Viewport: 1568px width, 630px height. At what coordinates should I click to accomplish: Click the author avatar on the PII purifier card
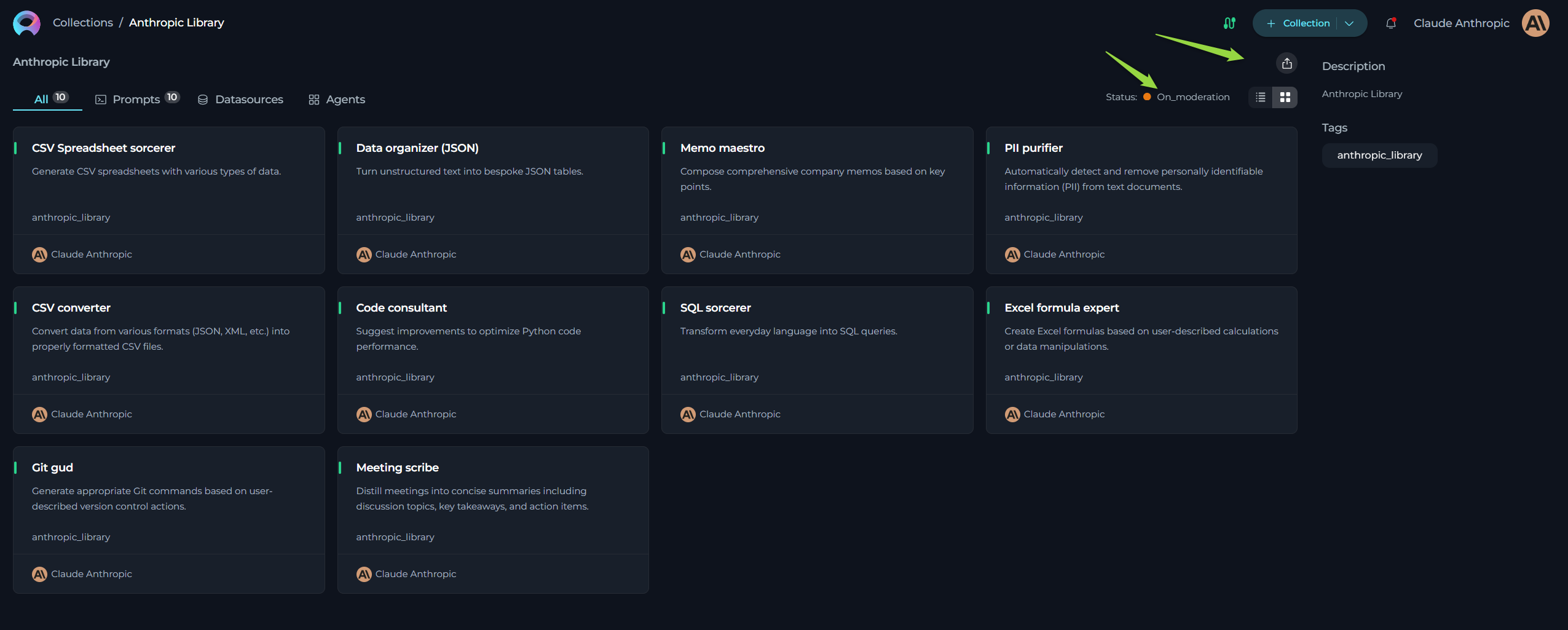pyautogui.click(x=1012, y=254)
